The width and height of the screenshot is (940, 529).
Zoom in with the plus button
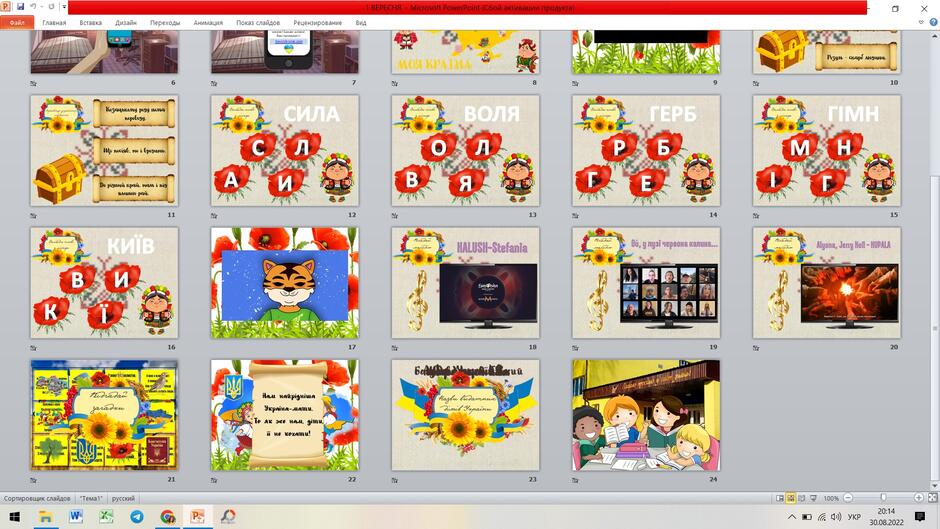pos(918,498)
